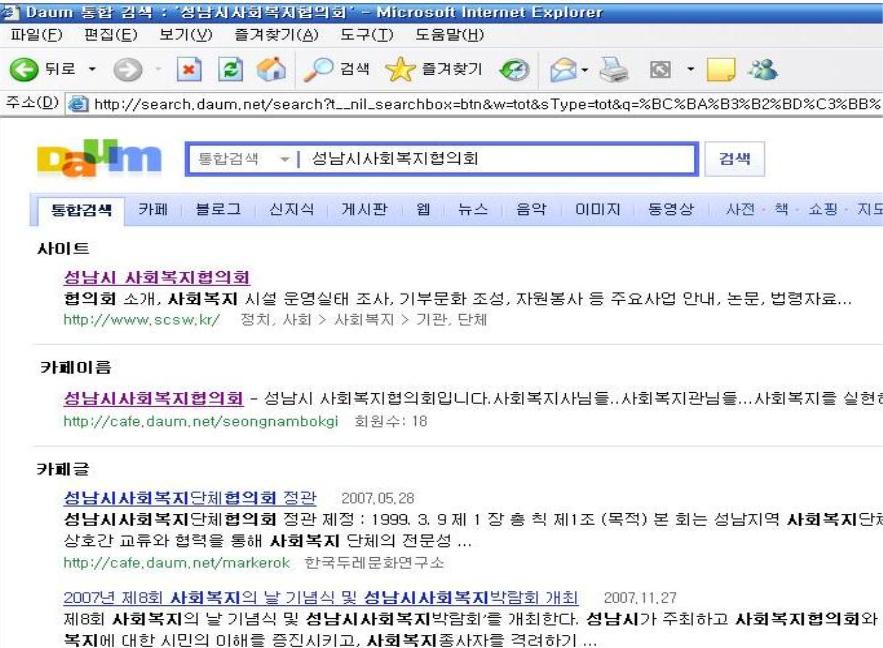Open the 정치, 사회 category link
This screenshot has height=648, width=883.
(275, 320)
